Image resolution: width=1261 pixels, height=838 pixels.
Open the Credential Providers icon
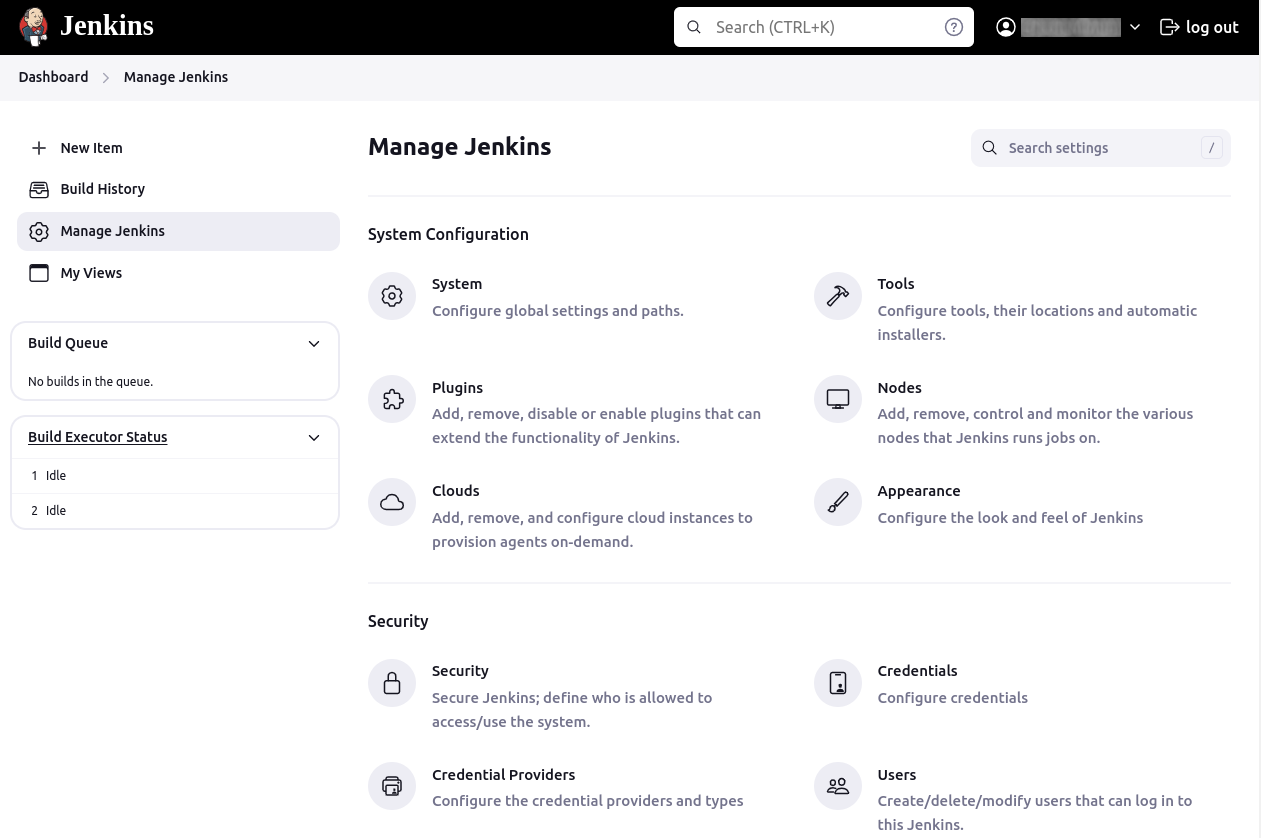392,787
